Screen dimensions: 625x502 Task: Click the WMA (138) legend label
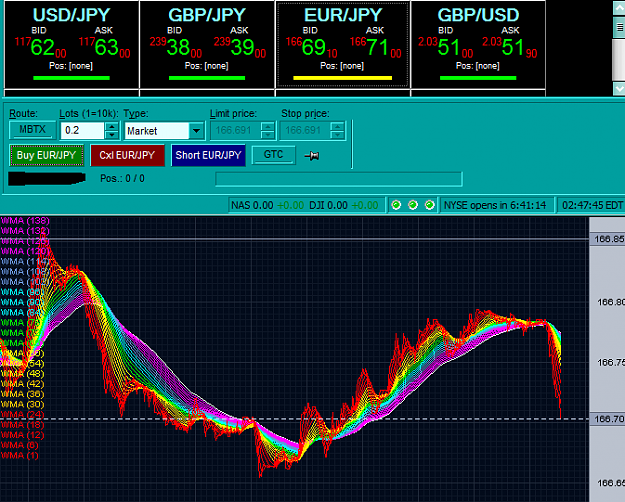pyautogui.click(x=25, y=220)
